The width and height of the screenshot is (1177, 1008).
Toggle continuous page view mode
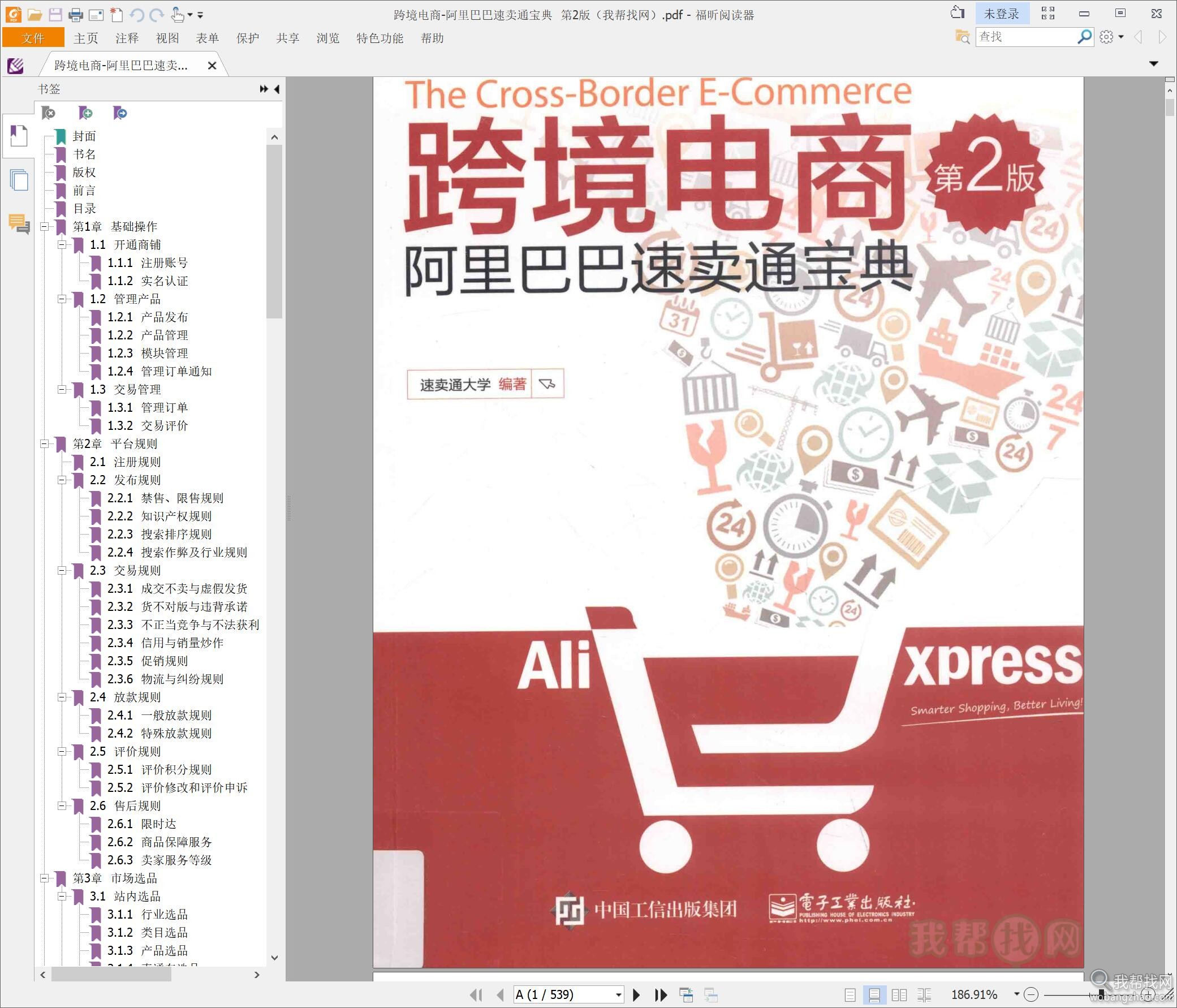point(874,995)
